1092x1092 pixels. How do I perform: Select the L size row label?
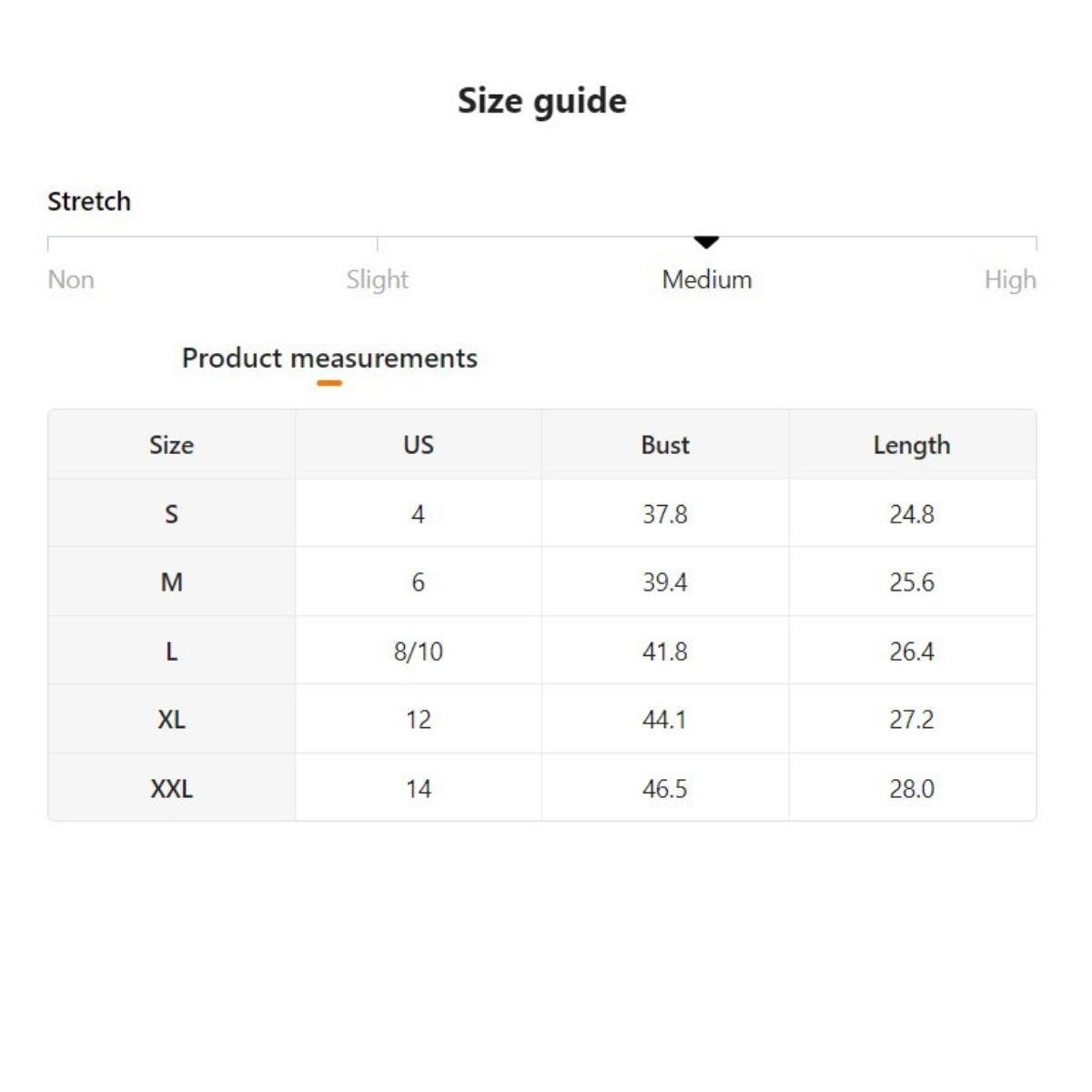(x=171, y=652)
